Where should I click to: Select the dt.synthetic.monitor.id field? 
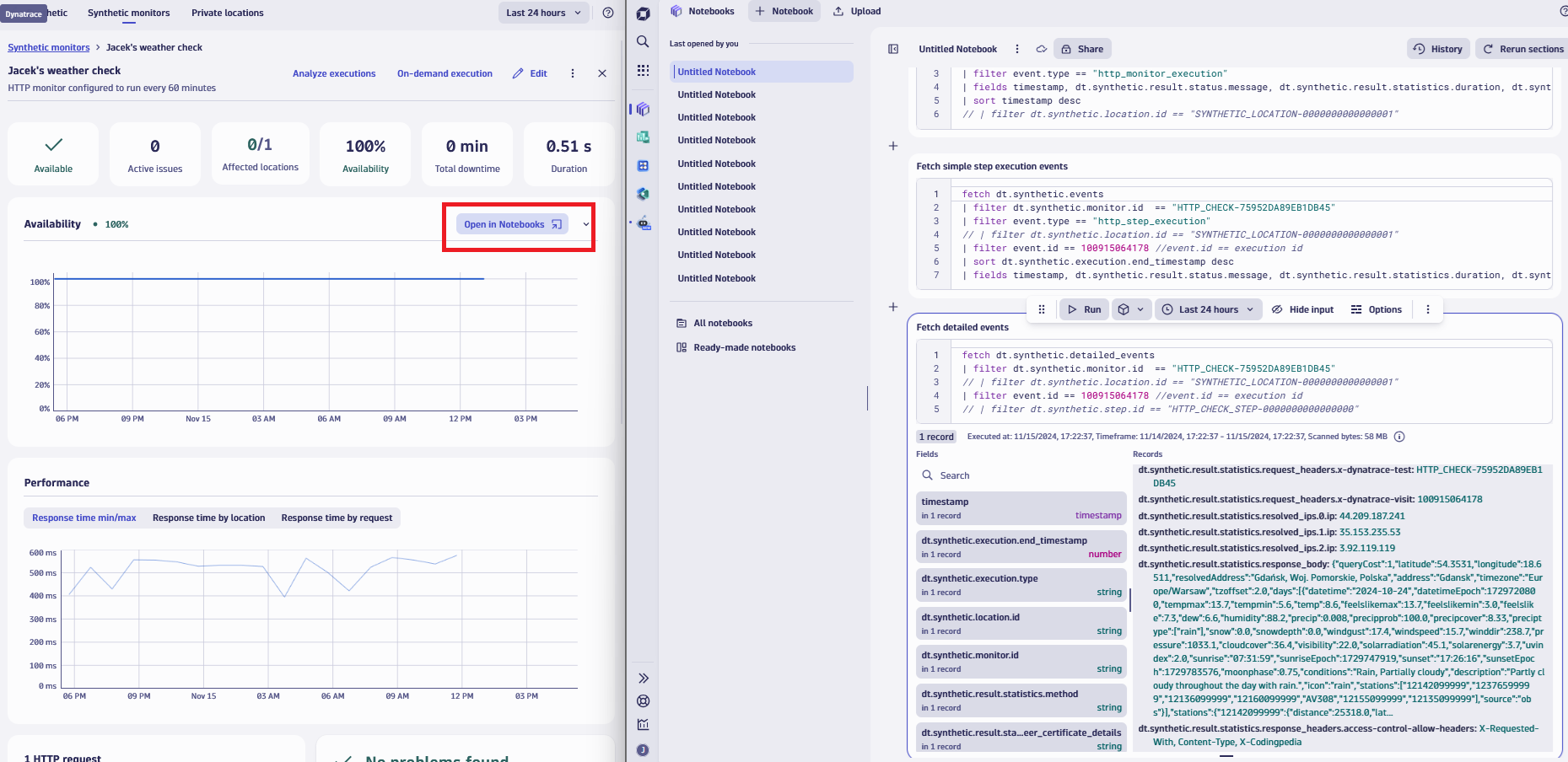[x=1021, y=662]
